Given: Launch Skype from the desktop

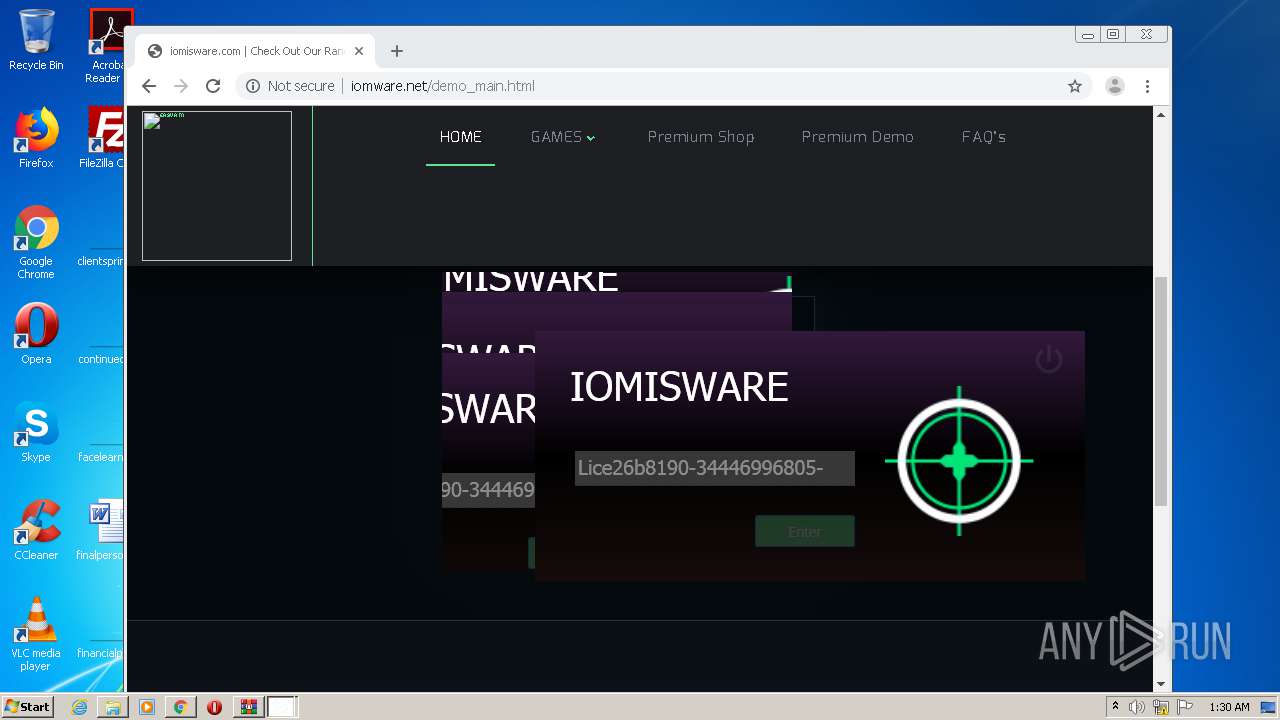Looking at the screenshot, I should [x=36, y=432].
